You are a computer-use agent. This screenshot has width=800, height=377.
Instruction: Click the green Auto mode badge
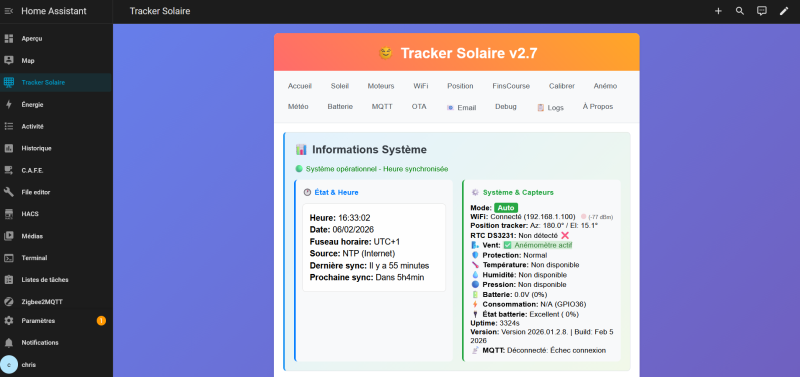[506, 208]
